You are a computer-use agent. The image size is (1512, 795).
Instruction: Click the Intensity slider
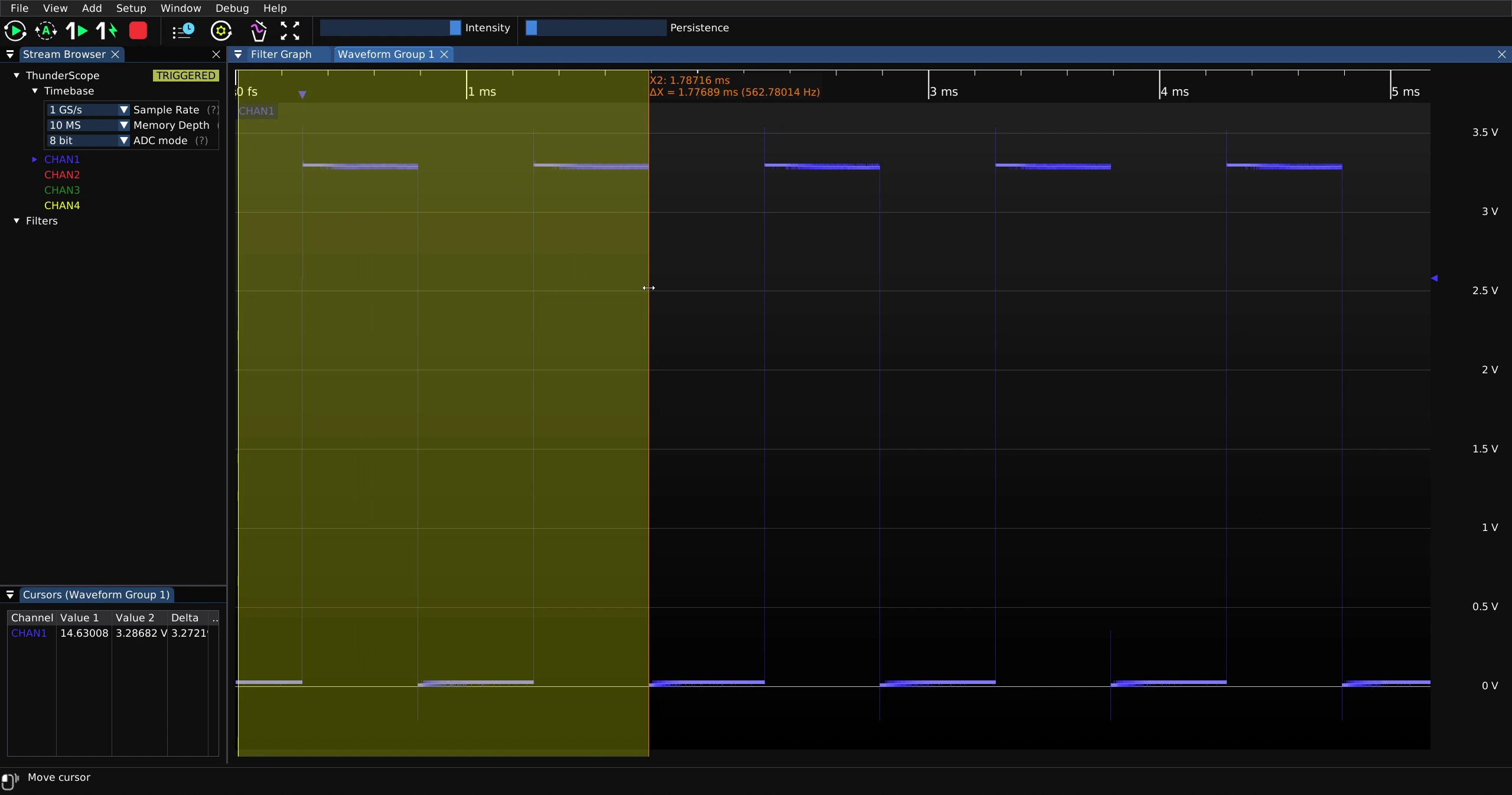click(390, 28)
